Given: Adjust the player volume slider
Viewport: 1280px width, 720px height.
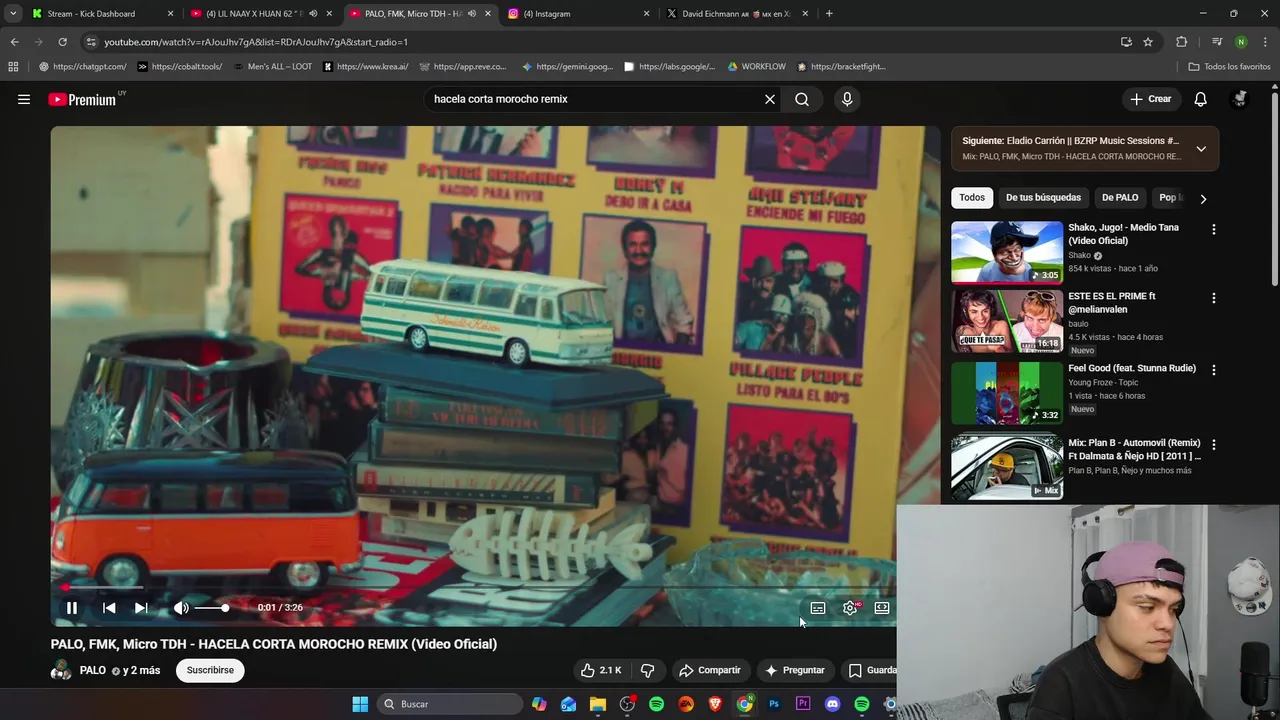Looking at the screenshot, I should 211,608.
